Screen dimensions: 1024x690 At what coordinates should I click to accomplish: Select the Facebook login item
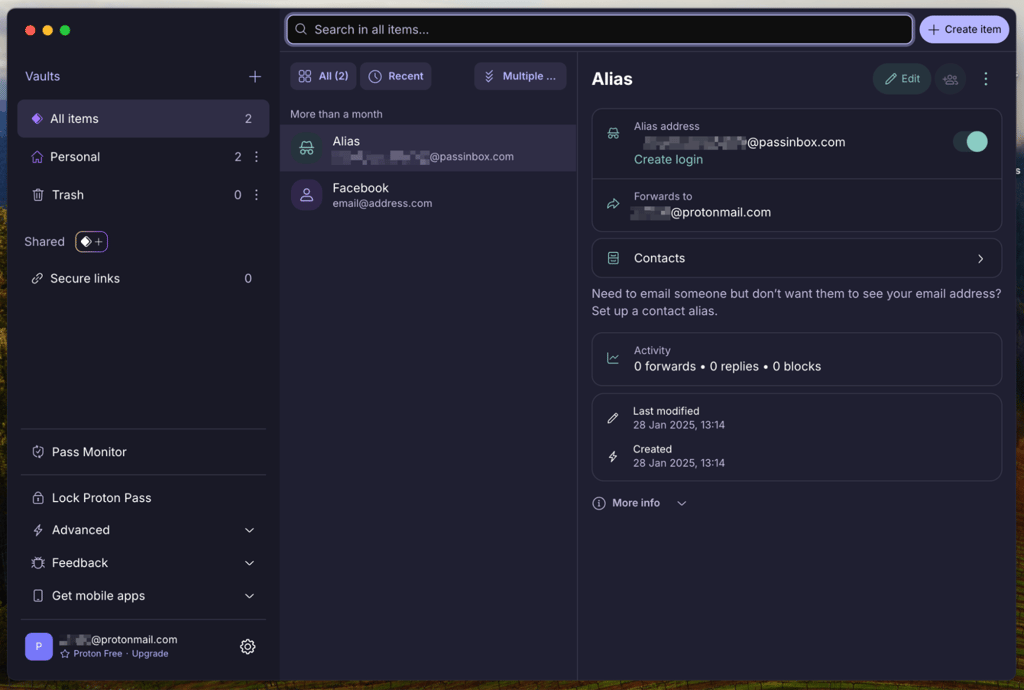pos(428,195)
